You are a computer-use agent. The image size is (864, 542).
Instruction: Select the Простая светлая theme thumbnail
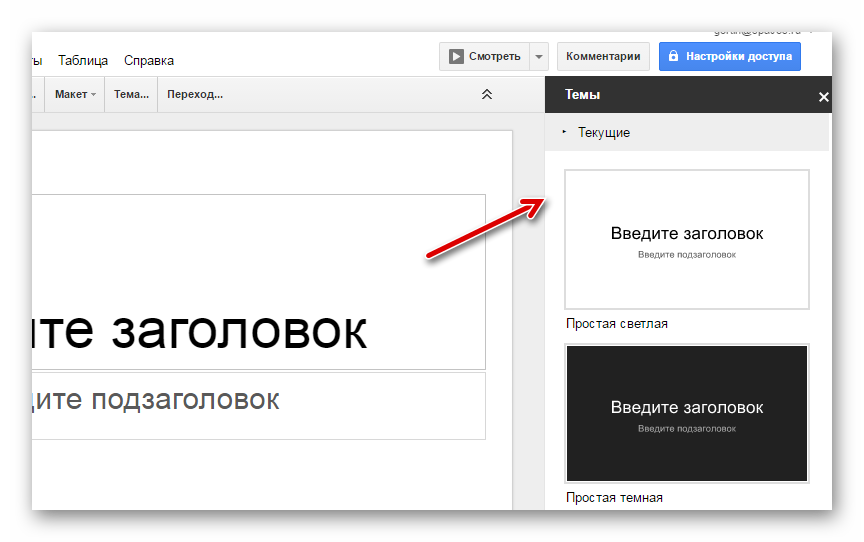(686, 239)
